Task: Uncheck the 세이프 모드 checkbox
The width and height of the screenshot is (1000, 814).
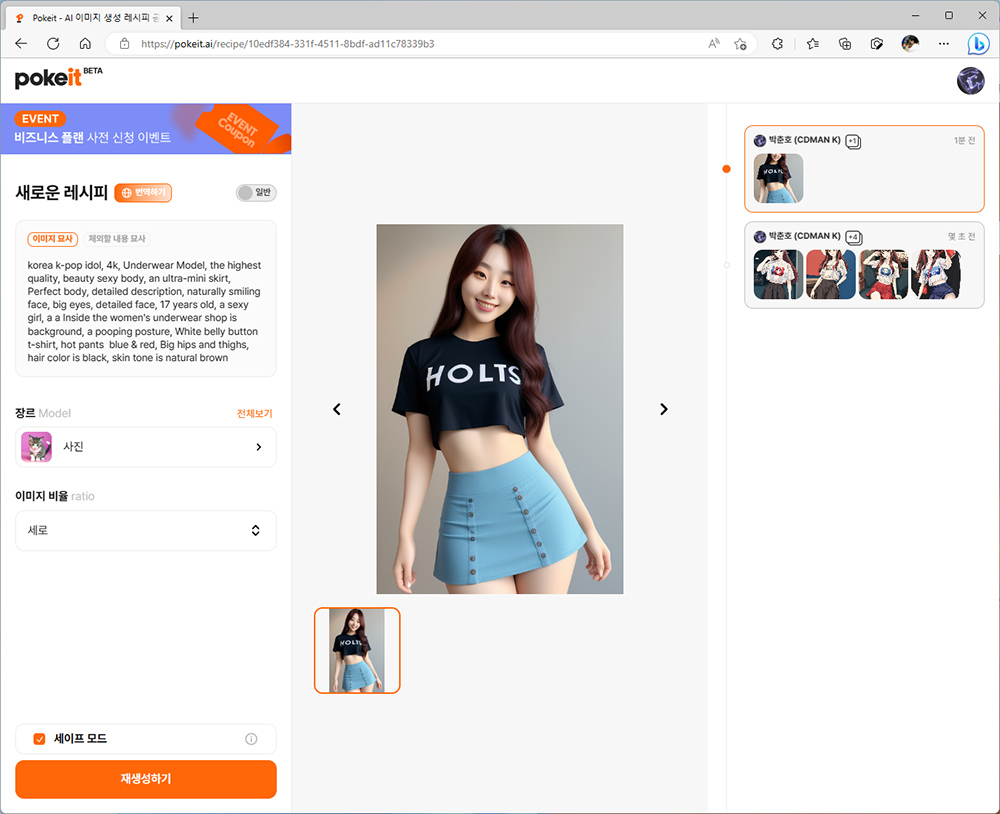Action: coord(40,739)
